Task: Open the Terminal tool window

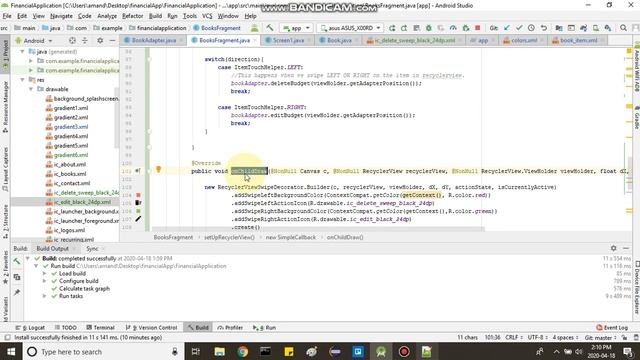Action: pos(100,327)
